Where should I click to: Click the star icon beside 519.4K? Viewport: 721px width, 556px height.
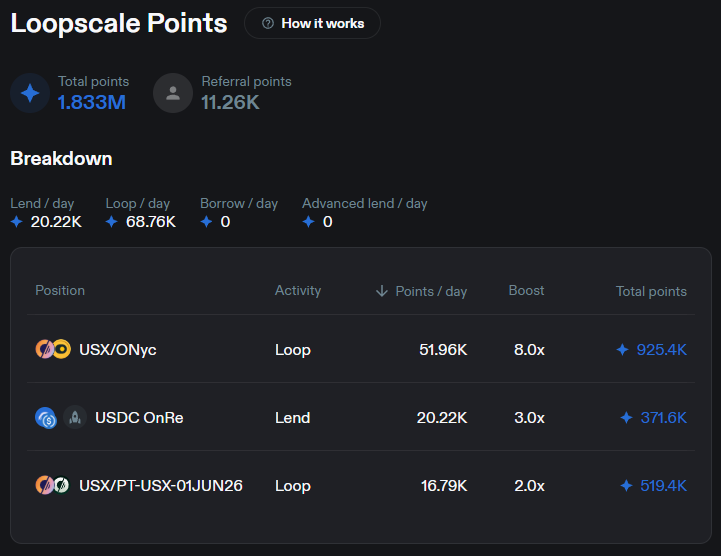626,486
